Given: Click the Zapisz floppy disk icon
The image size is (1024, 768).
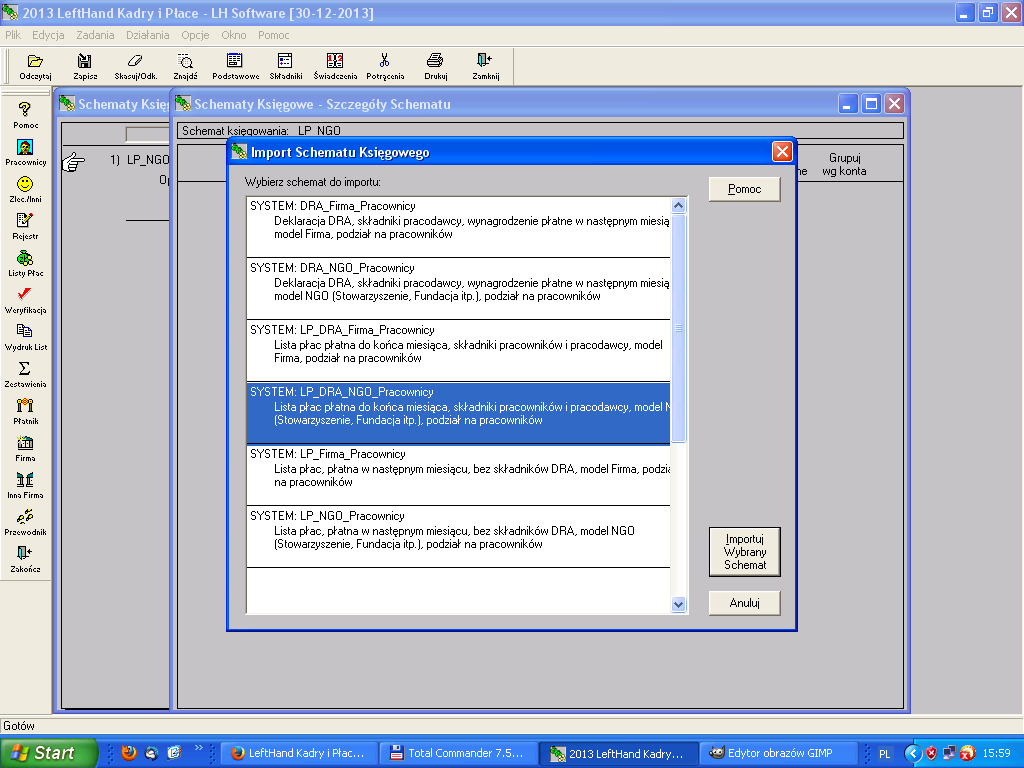Looking at the screenshot, I should (x=85, y=67).
